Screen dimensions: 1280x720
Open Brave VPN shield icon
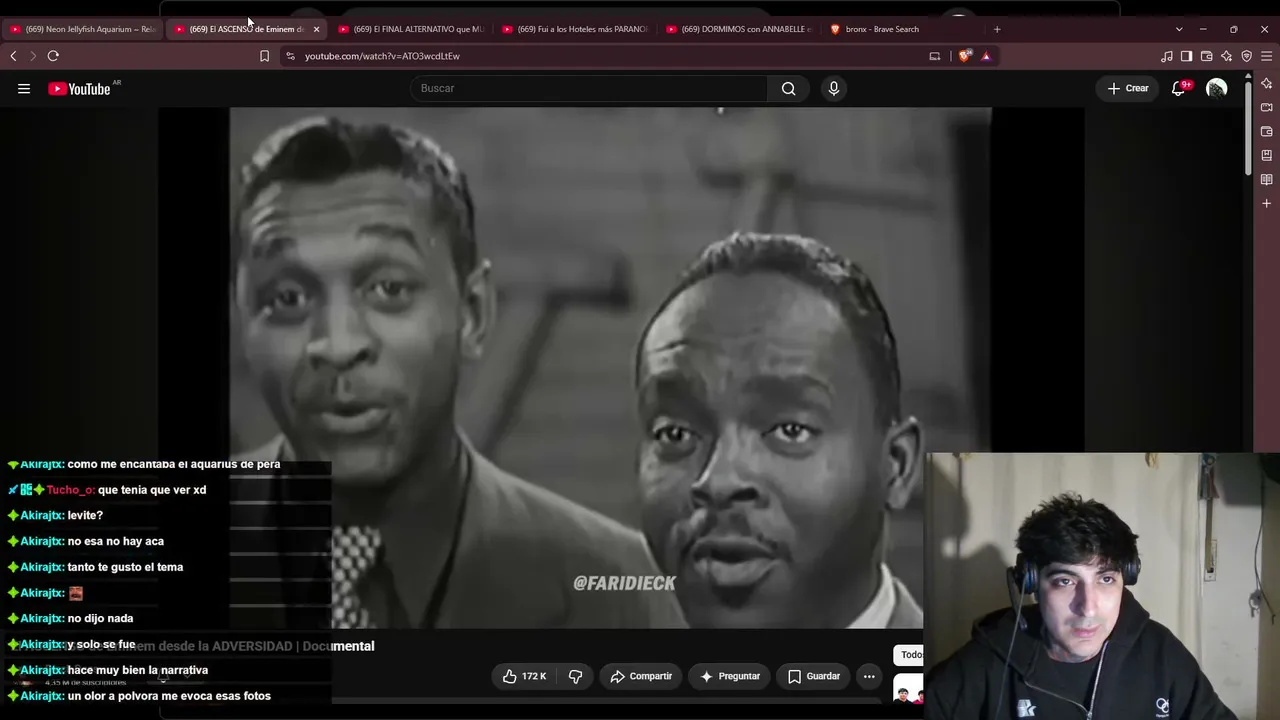[1246, 56]
